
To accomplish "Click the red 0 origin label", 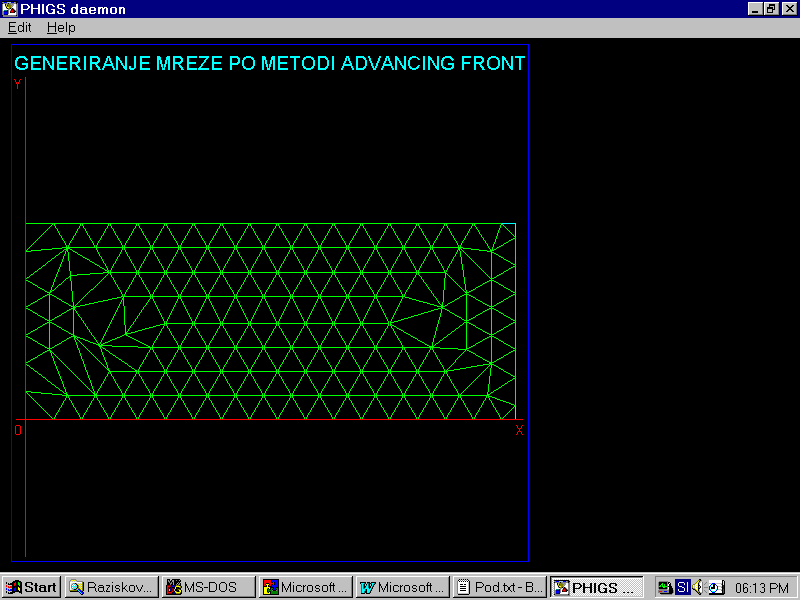I will [x=18, y=431].
